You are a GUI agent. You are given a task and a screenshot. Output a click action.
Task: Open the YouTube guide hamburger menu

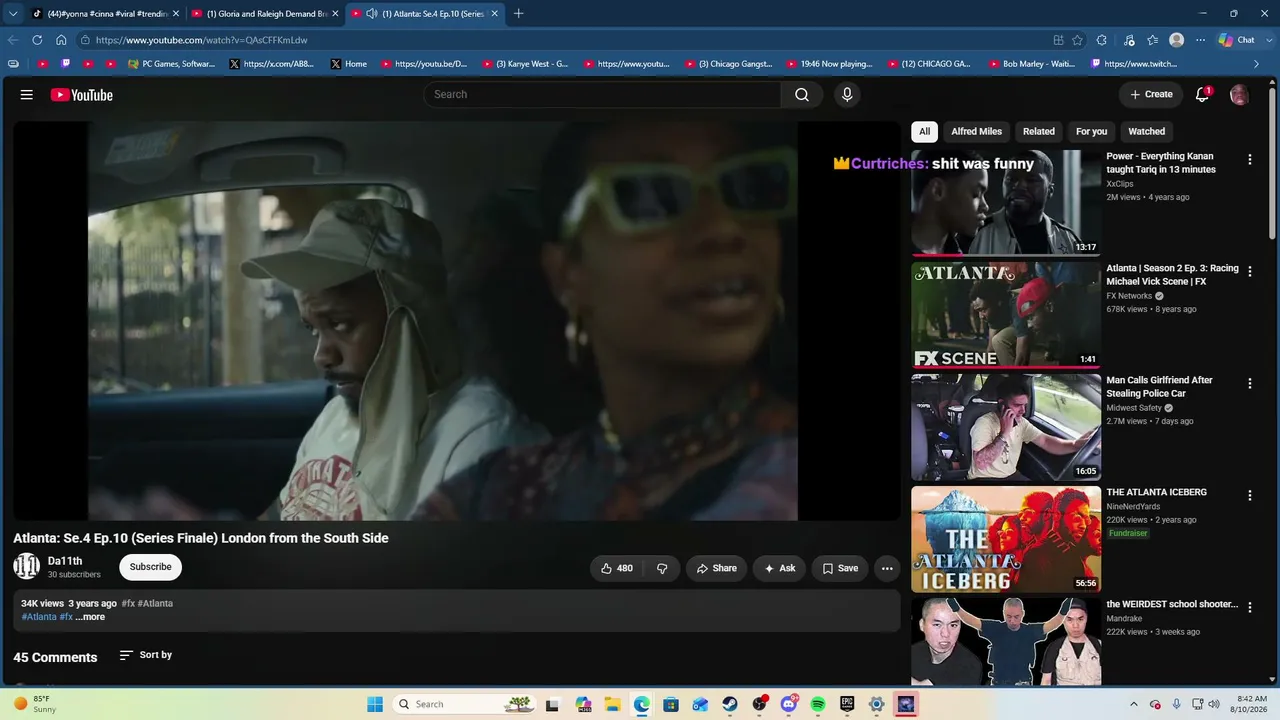tap(27, 95)
